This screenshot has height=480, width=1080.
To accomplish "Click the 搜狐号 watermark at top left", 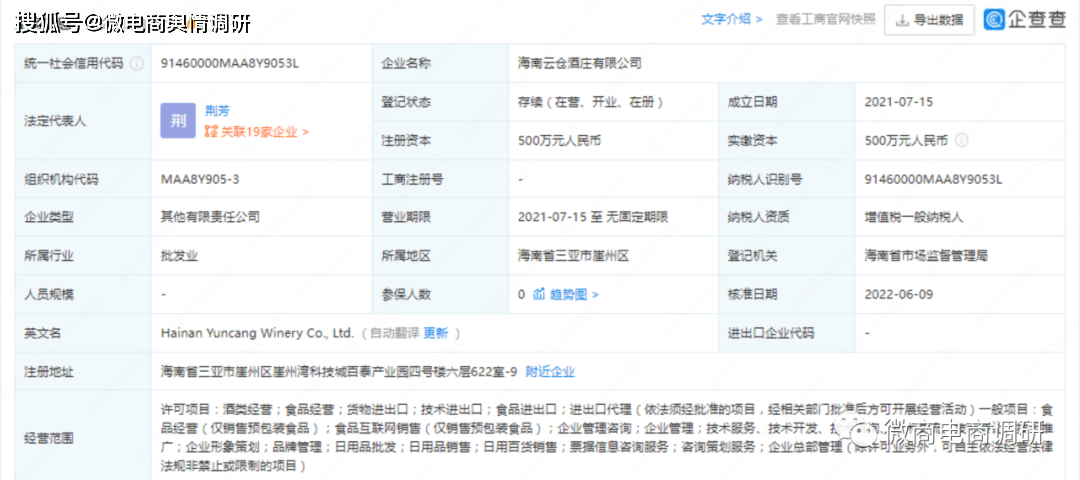I will [132, 22].
